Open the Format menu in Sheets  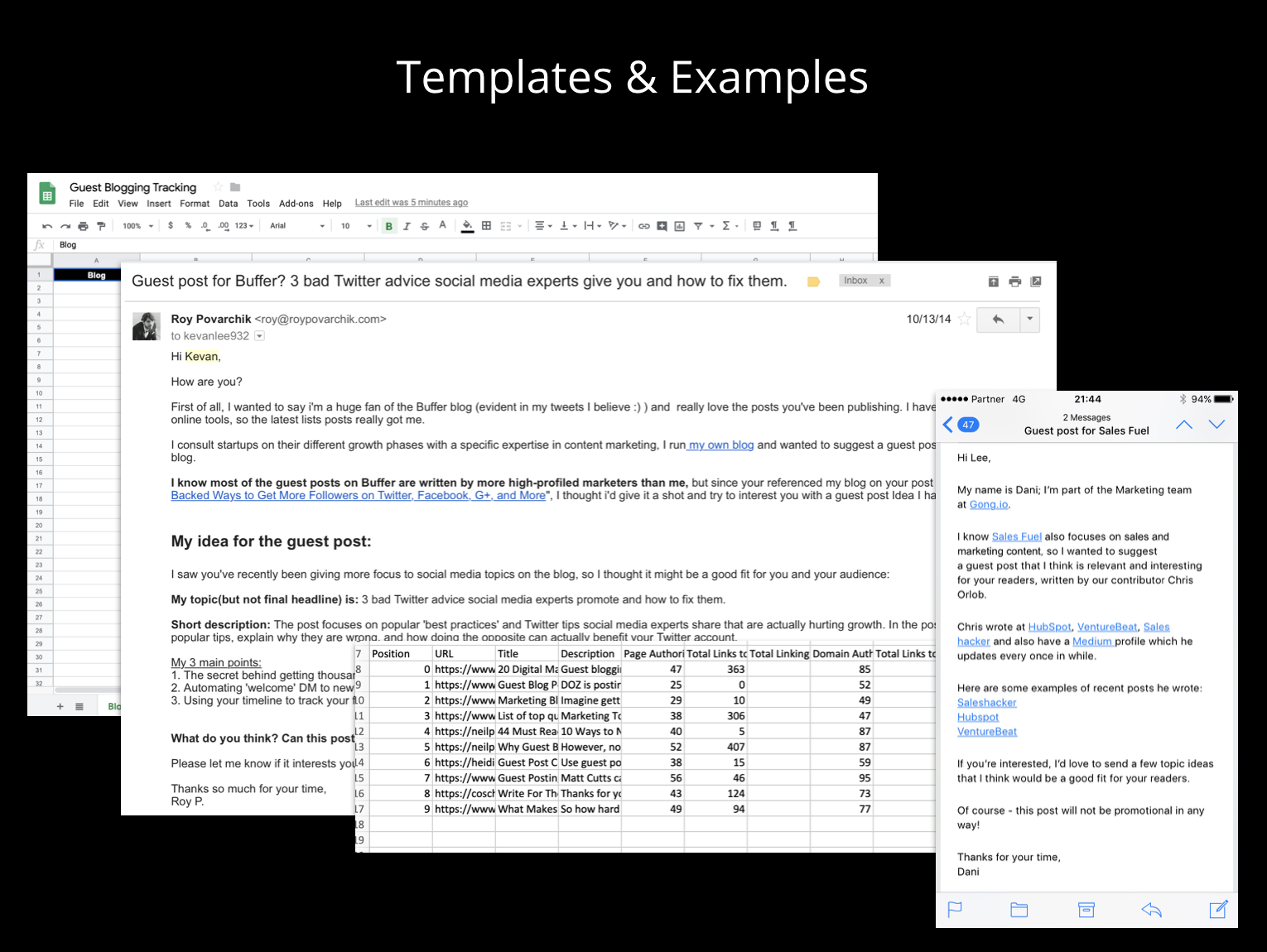tap(195, 204)
